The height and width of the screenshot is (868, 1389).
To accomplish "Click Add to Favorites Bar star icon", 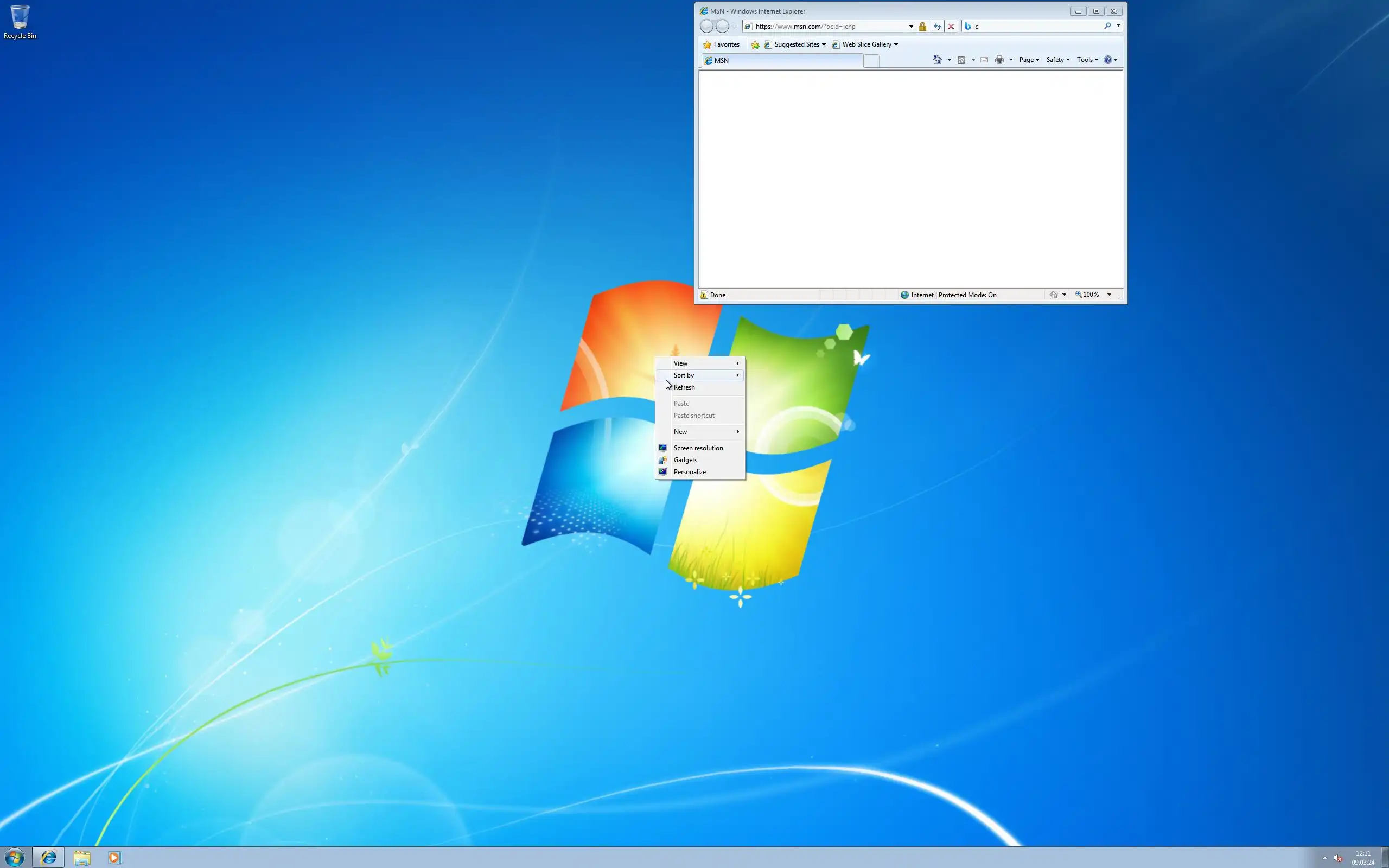I will 755,45.
